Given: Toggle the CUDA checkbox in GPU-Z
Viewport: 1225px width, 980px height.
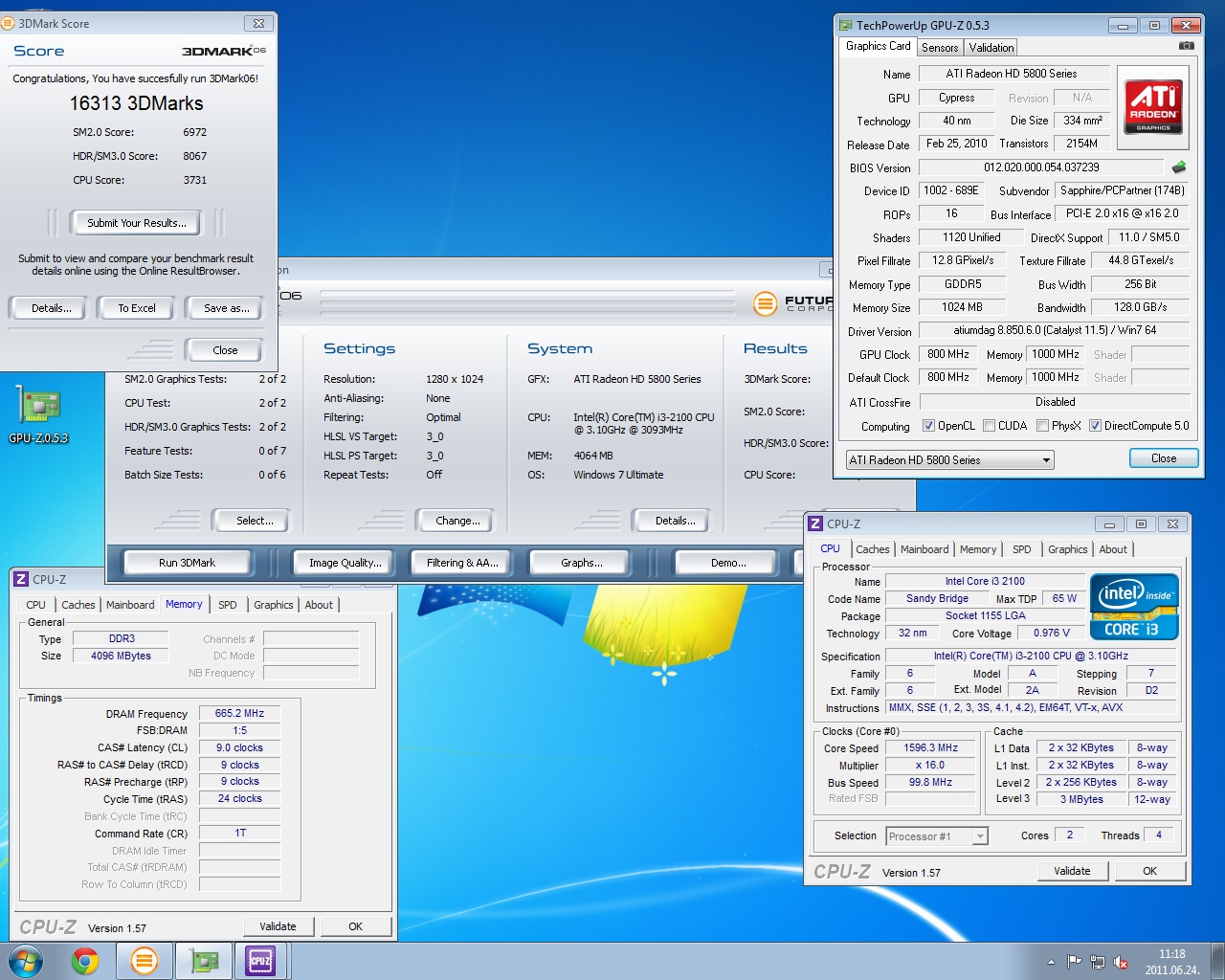Looking at the screenshot, I should 989,426.
